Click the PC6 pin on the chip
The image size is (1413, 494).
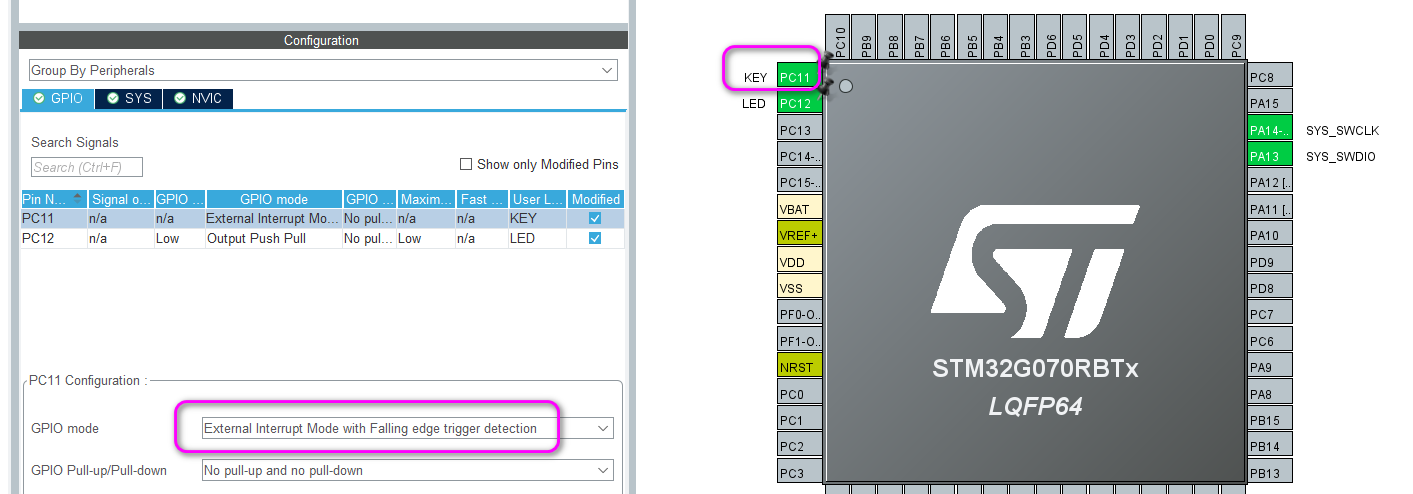coord(1270,341)
